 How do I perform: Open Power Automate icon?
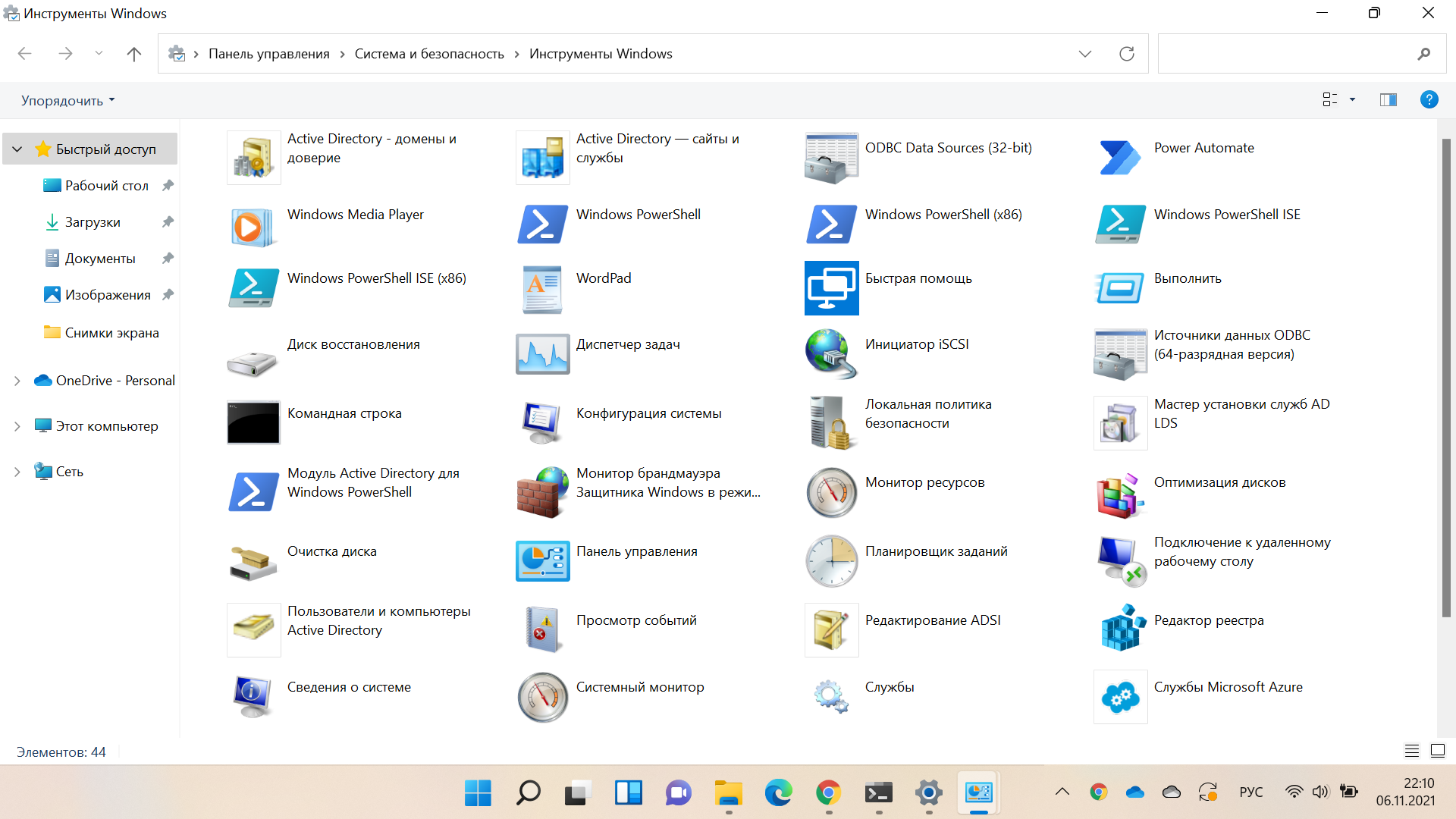tap(1120, 158)
